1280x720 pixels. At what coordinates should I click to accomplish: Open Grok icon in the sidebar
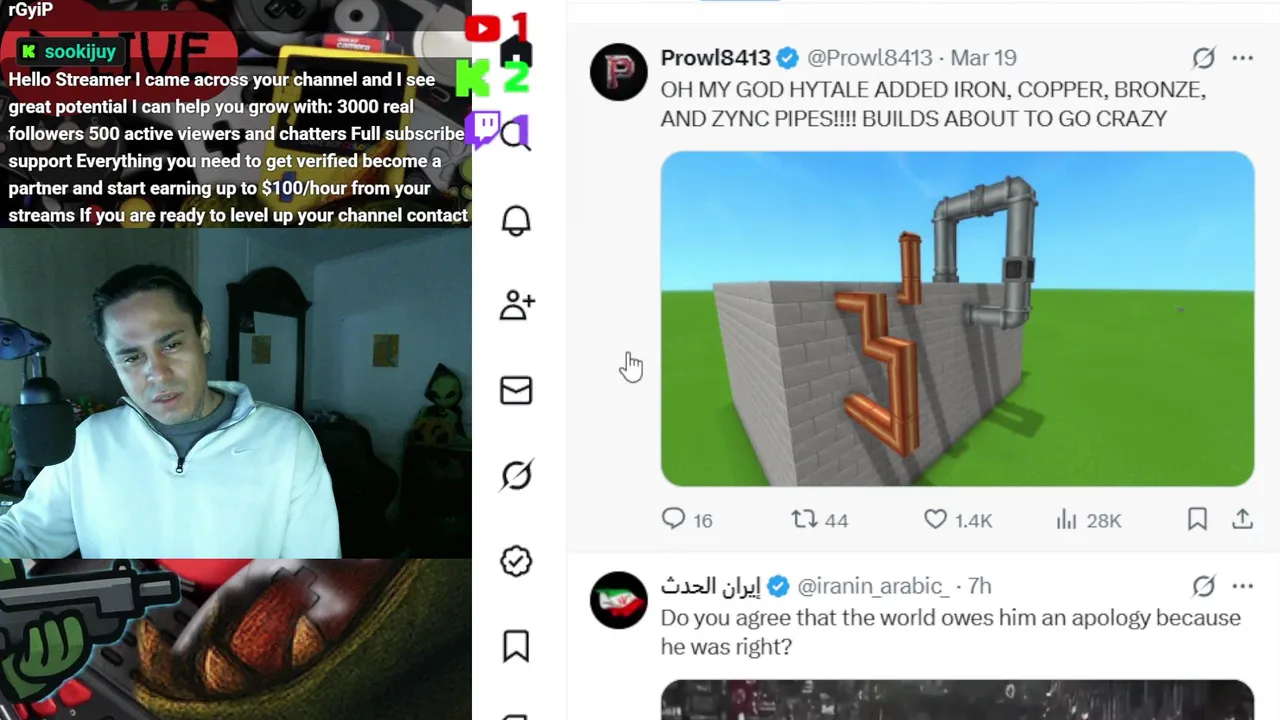pos(516,475)
